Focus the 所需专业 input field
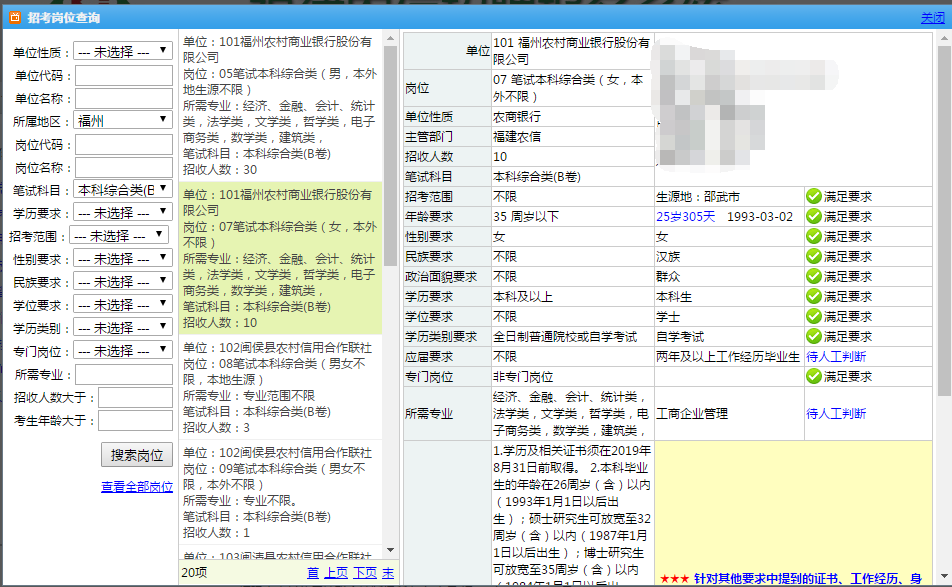Viewport: 952px width, 587px height. tap(124, 375)
